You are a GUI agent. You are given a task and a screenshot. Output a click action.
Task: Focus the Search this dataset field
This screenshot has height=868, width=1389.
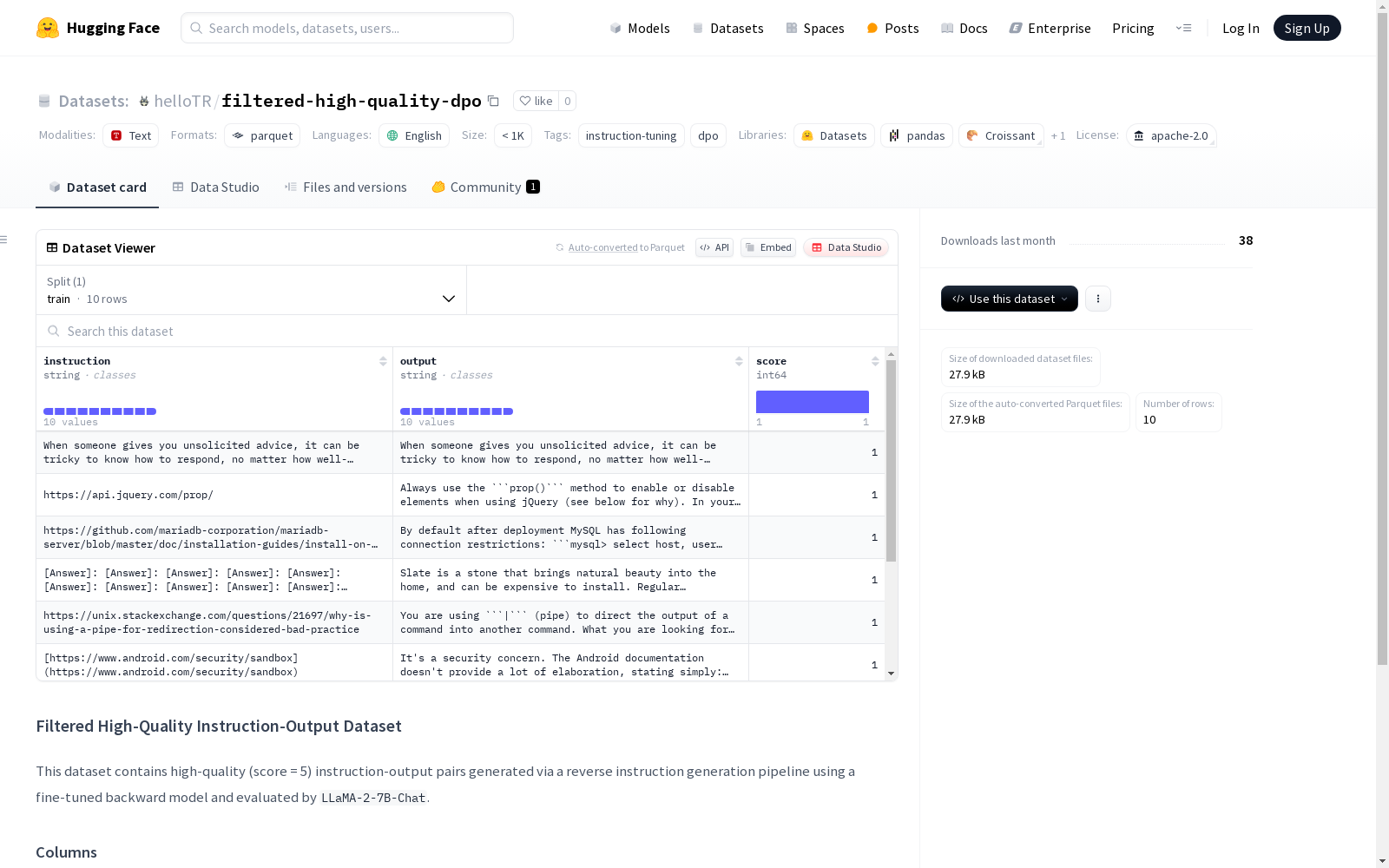tap(467, 331)
